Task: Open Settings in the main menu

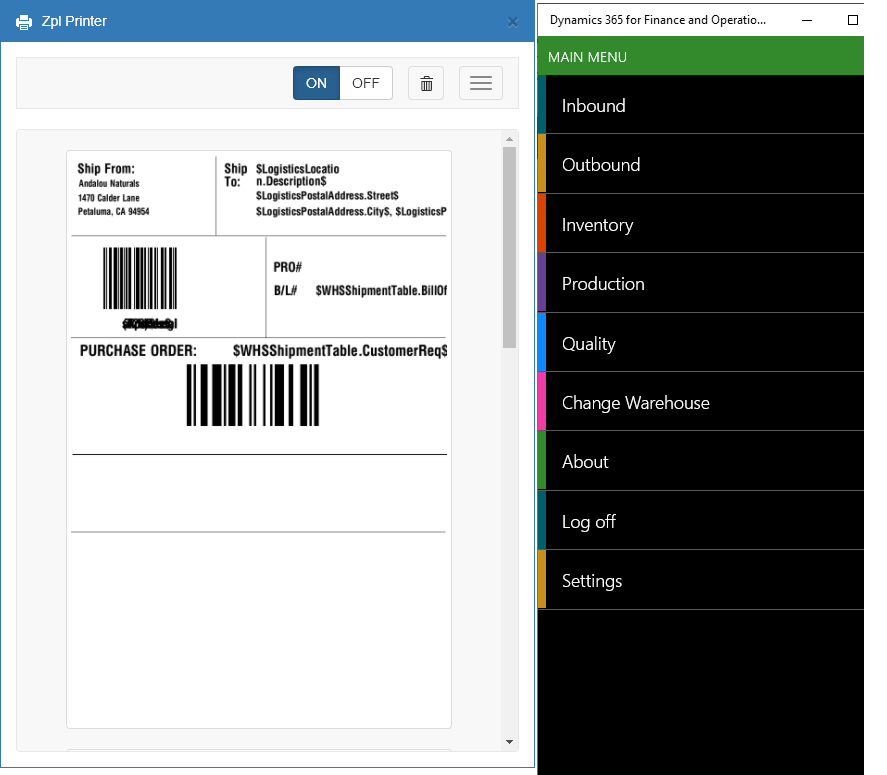Action: 700,580
